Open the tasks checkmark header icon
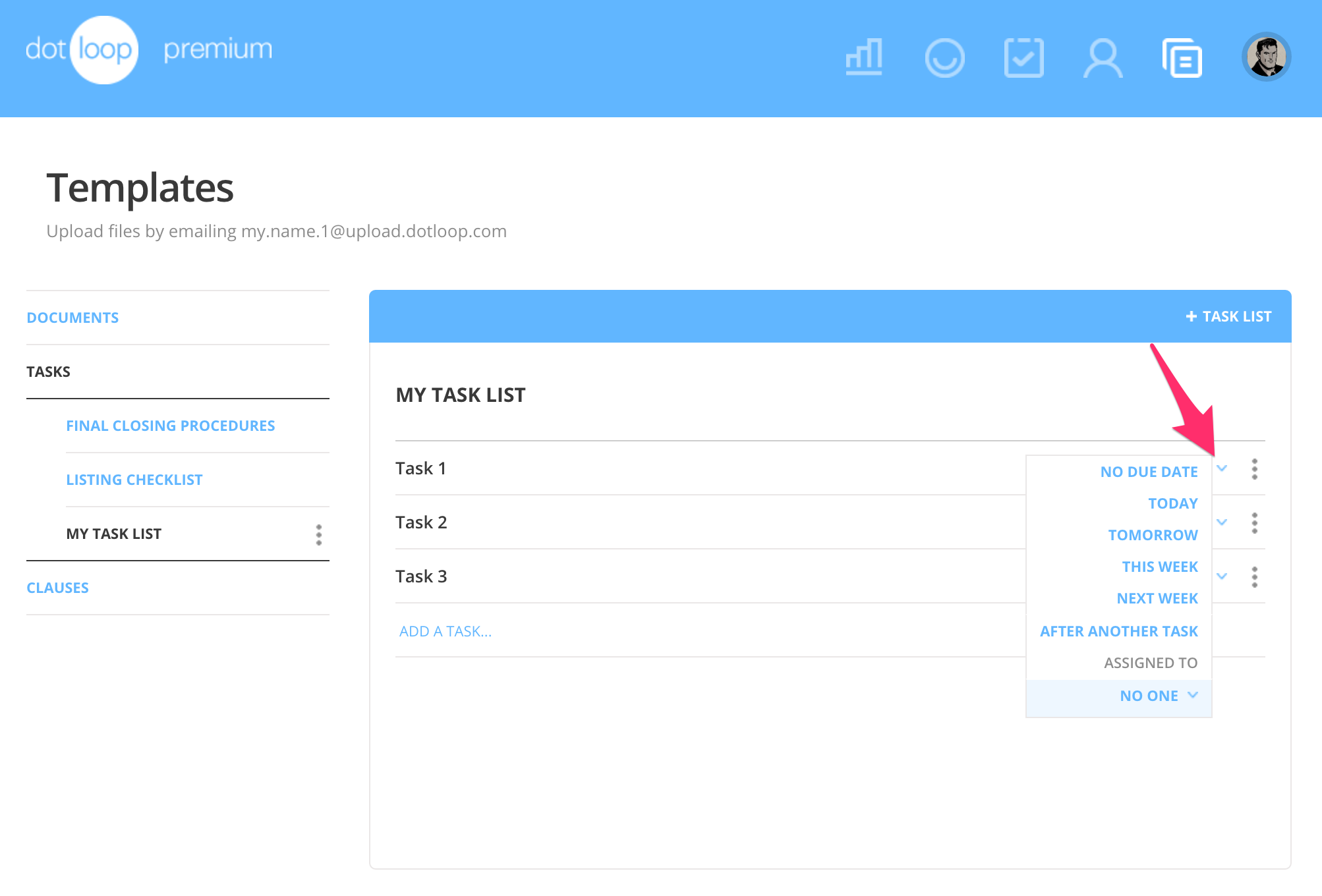The width and height of the screenshot is (1322, 896). pos(1023,58)
